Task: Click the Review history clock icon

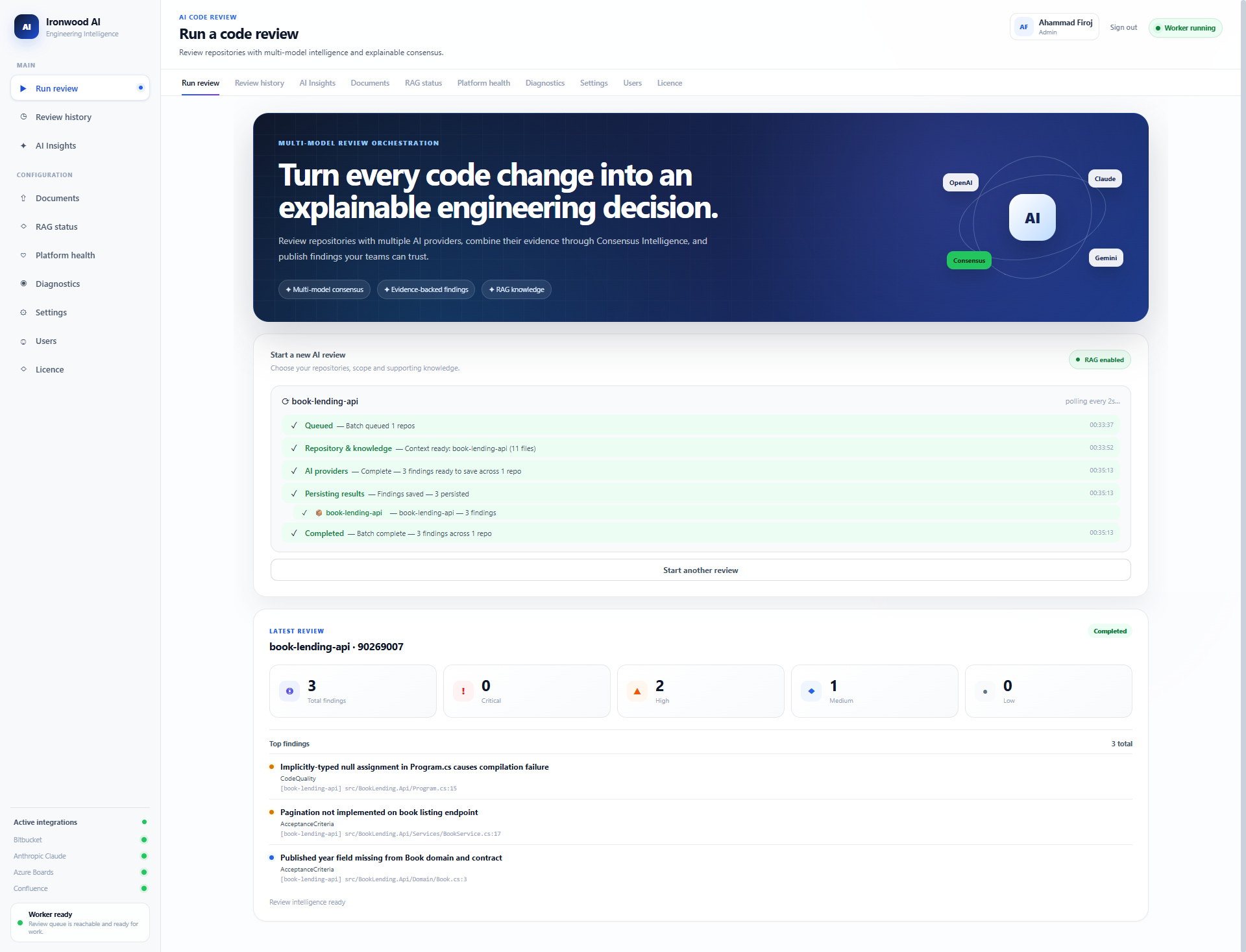Action: point(23,117)
